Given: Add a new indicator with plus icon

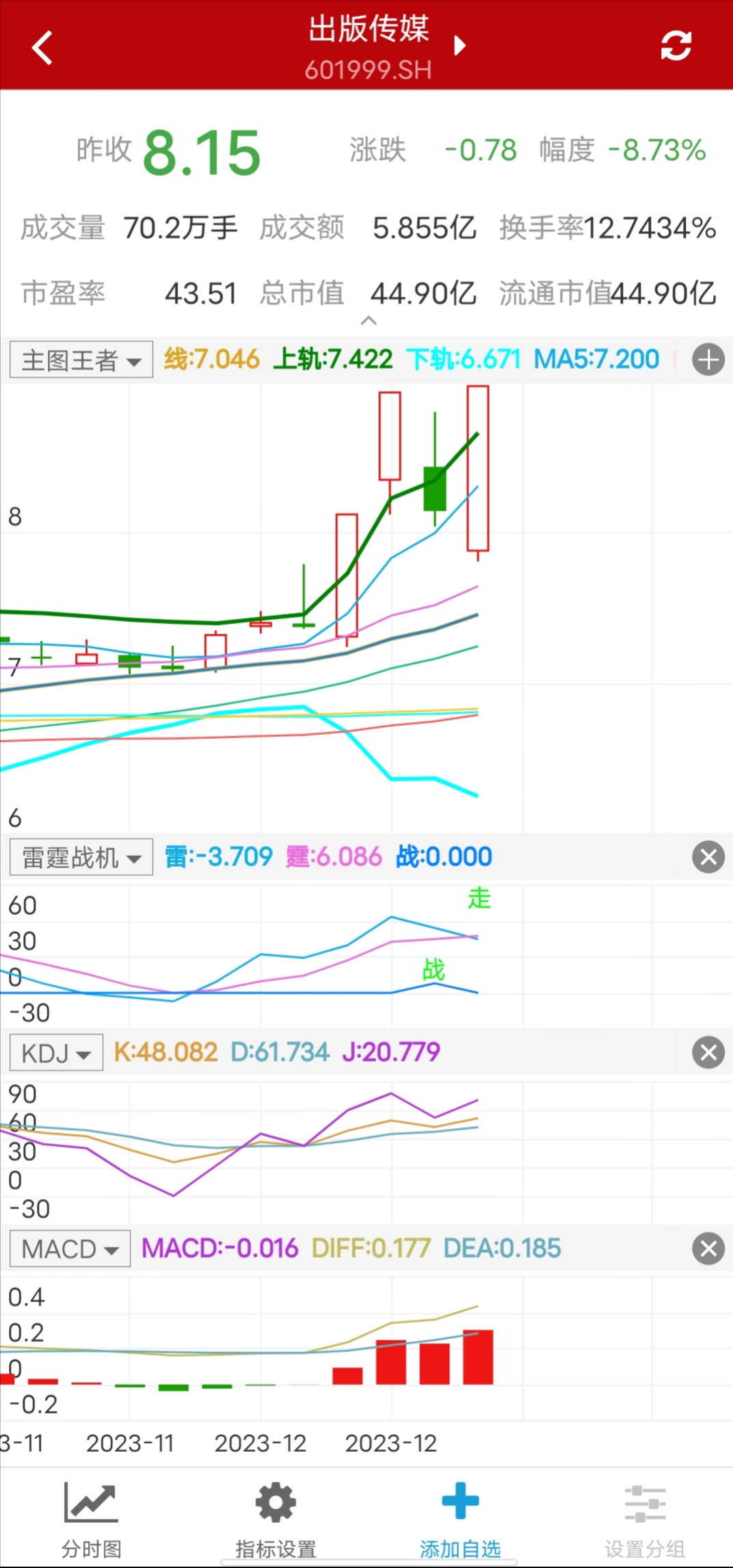Looking at the screenshot, I should 708,360.
